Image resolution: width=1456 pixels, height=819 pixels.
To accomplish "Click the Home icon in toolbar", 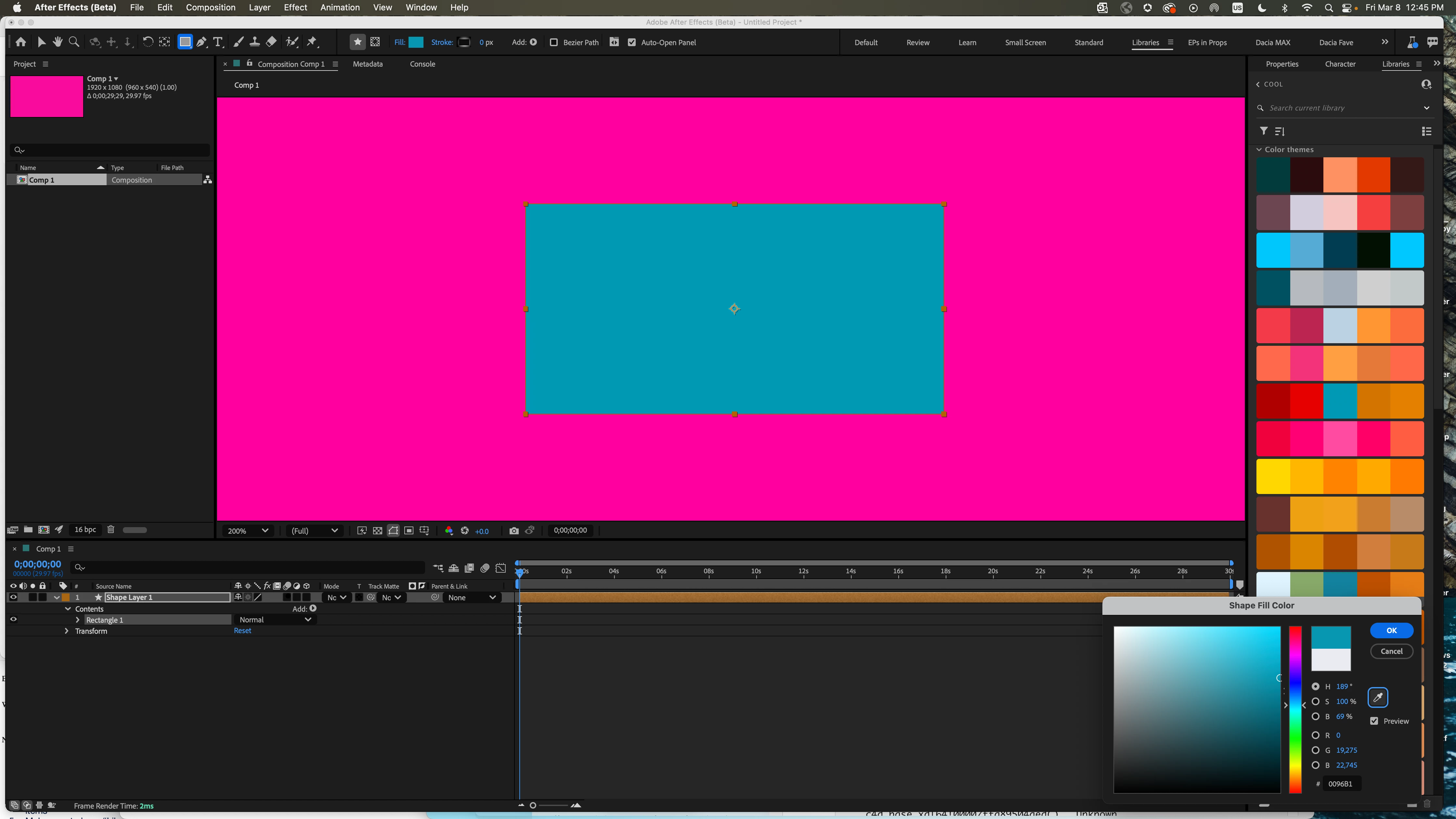I will pos(21,42).
